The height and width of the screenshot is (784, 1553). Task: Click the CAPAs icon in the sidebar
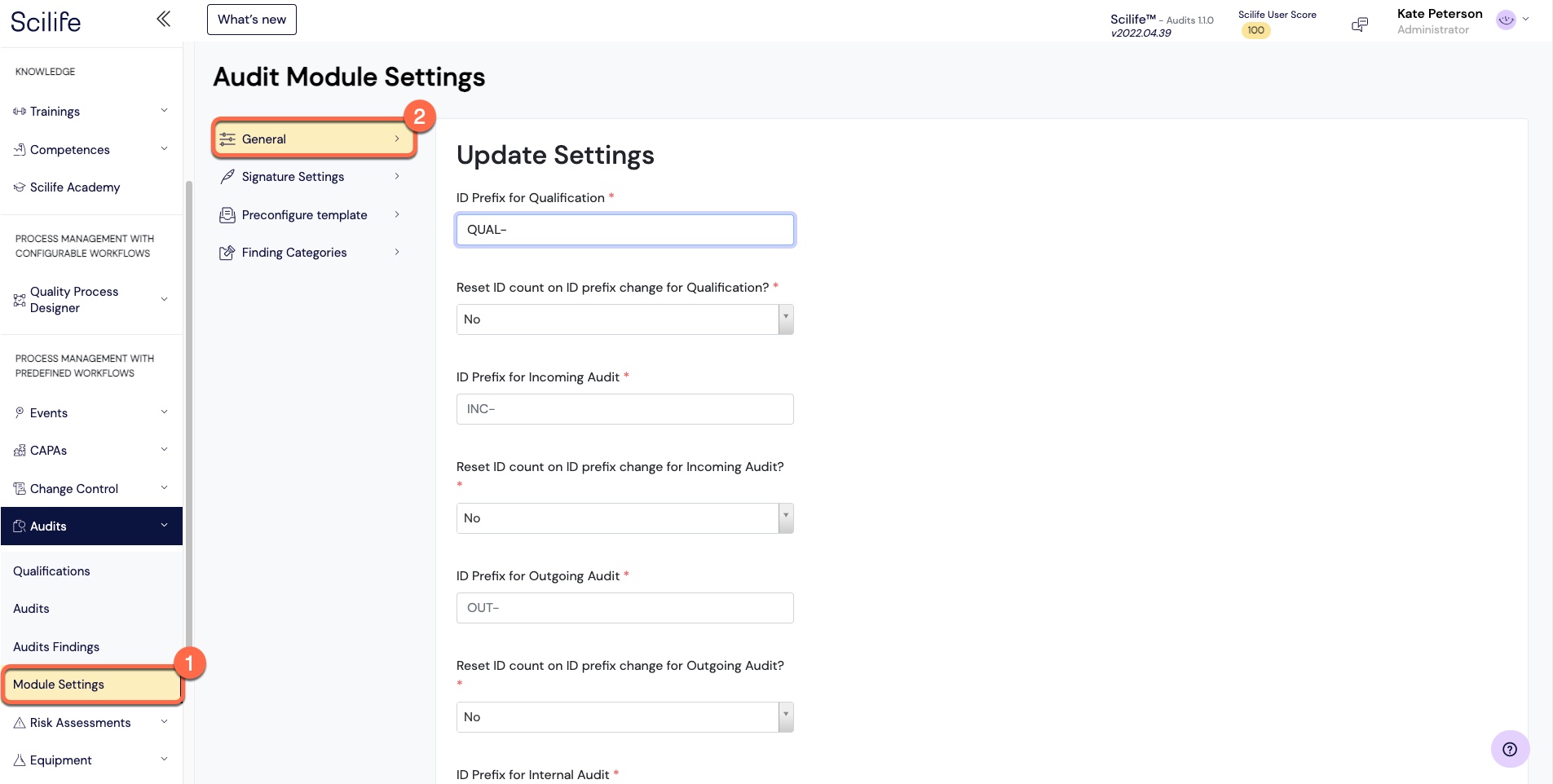point(20,451)
